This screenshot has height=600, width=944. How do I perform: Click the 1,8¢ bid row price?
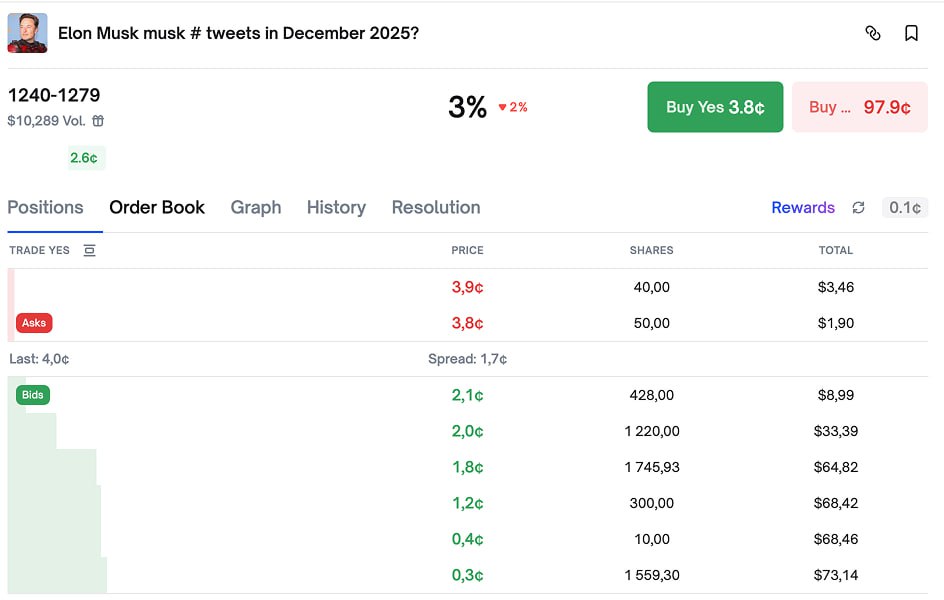click(467, 467)
